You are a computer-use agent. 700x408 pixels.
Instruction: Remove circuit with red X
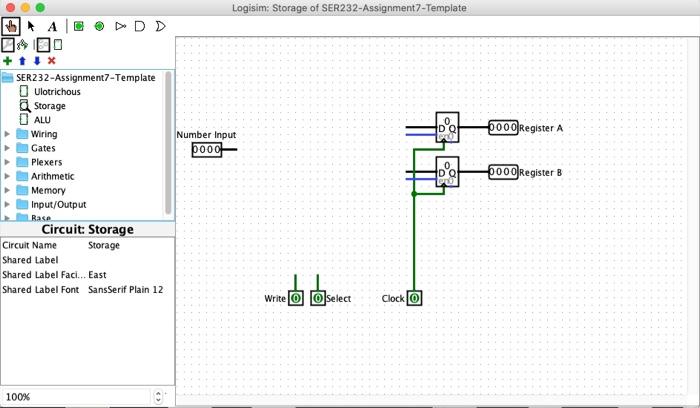[52, 61]
